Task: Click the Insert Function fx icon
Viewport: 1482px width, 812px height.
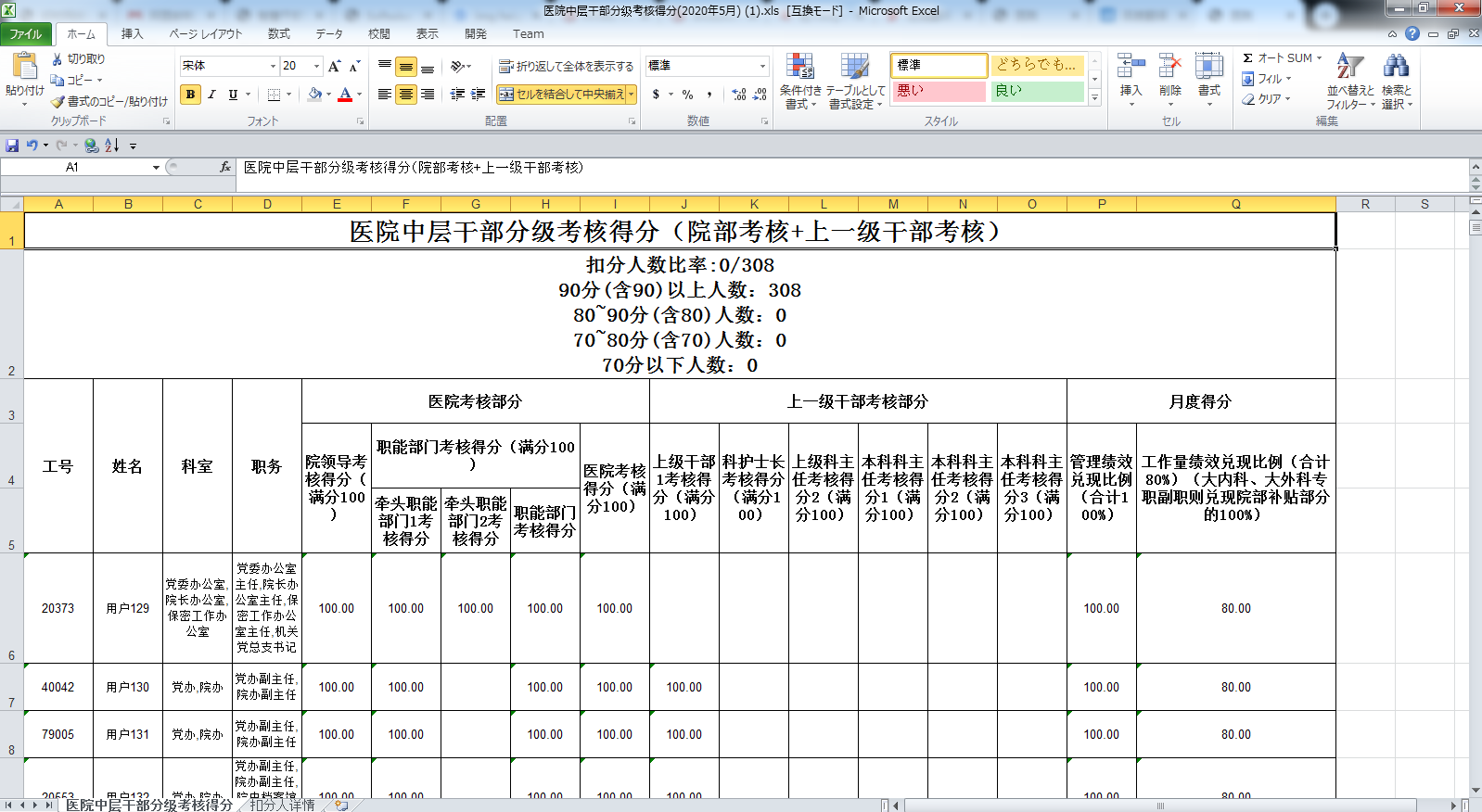Action: click(x=224, y=168)
